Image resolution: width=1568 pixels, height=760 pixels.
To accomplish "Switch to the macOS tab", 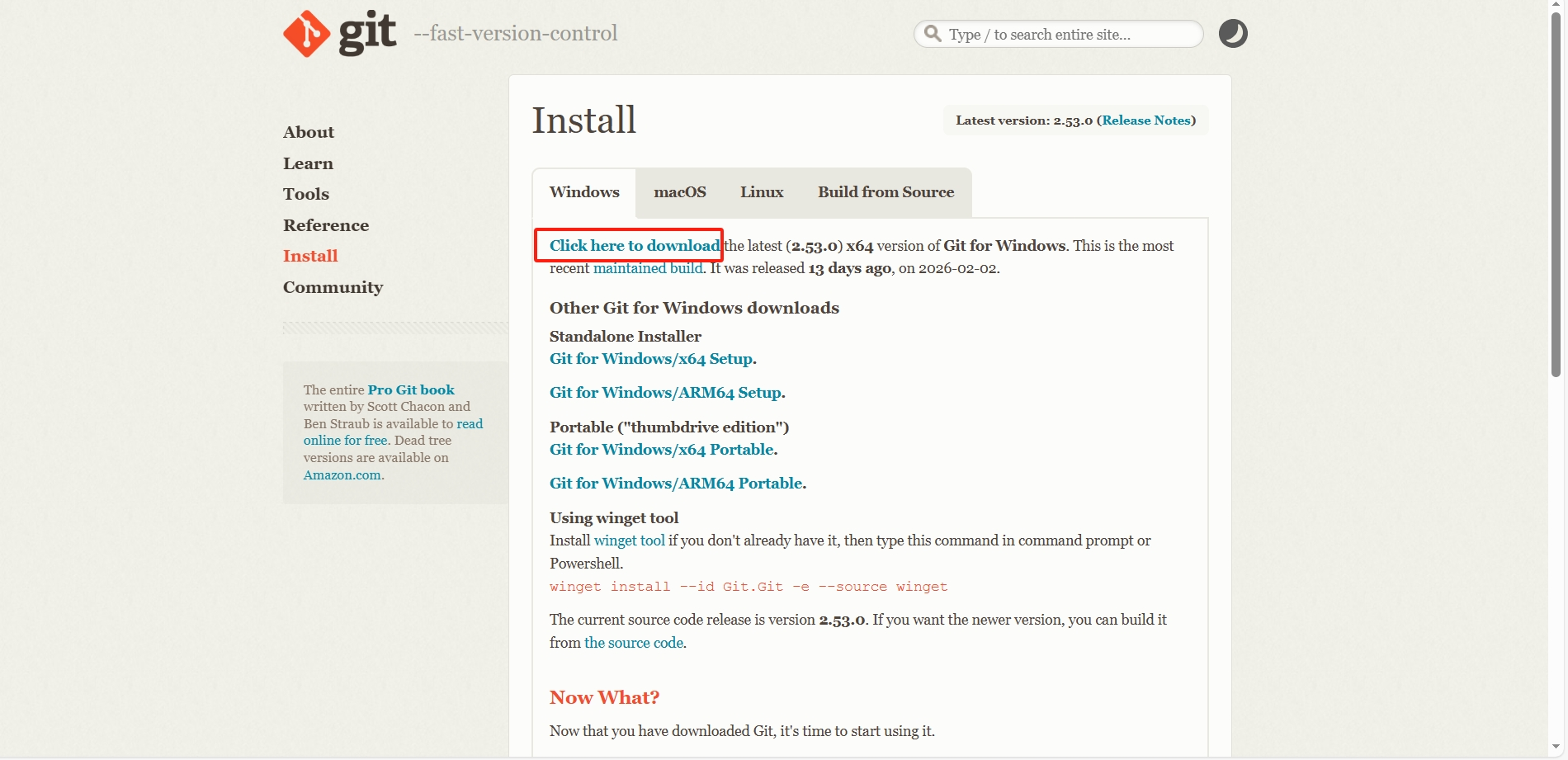I will [x=679, y=192].
